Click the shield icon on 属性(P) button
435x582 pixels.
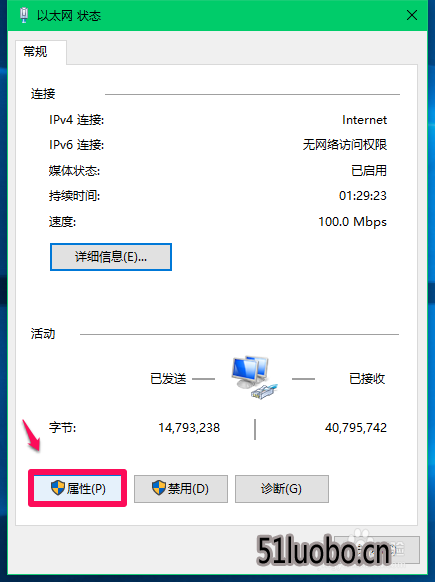click(x=58, y=488)
